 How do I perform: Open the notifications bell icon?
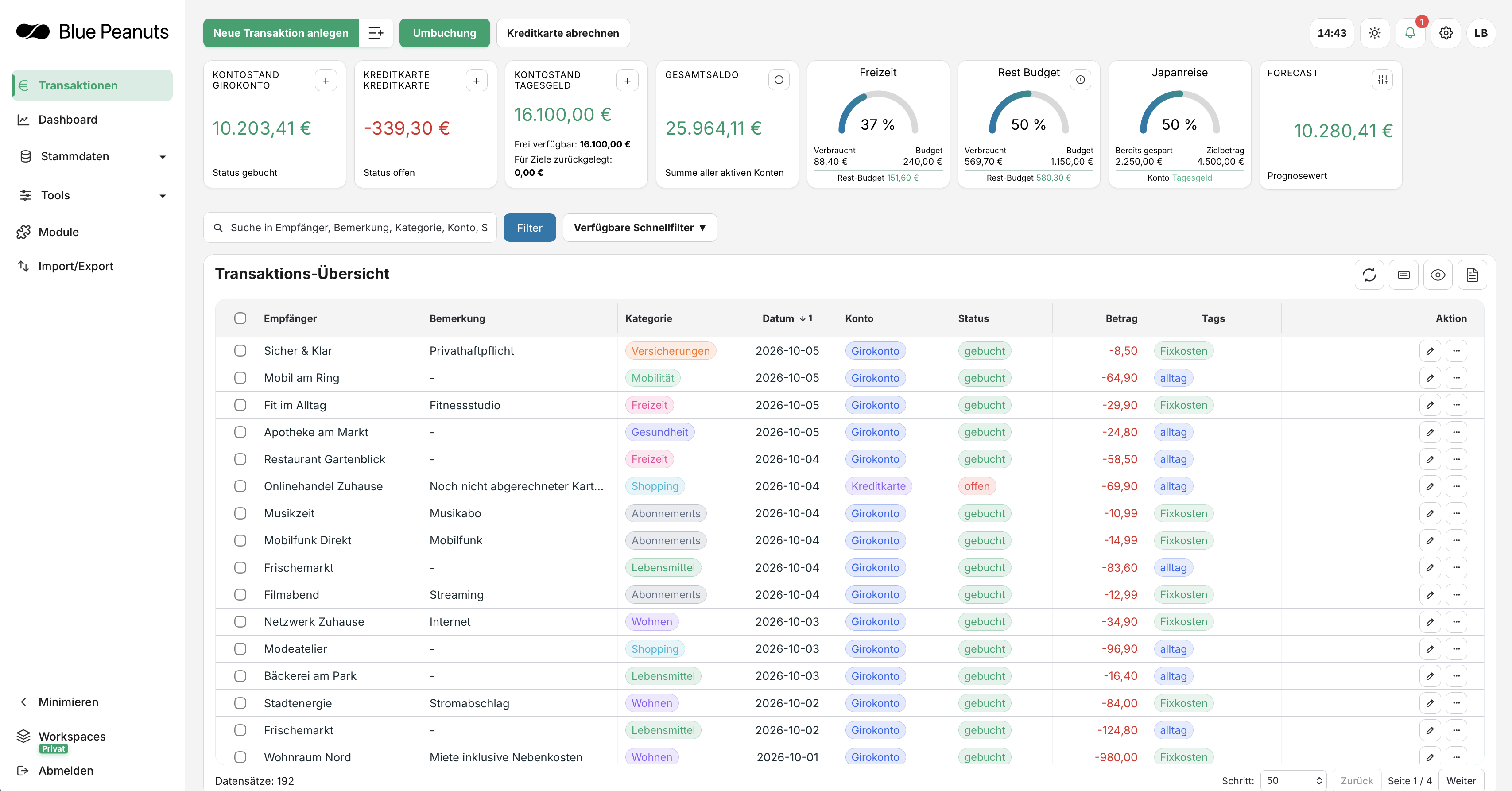click(x=1410, y=33)
